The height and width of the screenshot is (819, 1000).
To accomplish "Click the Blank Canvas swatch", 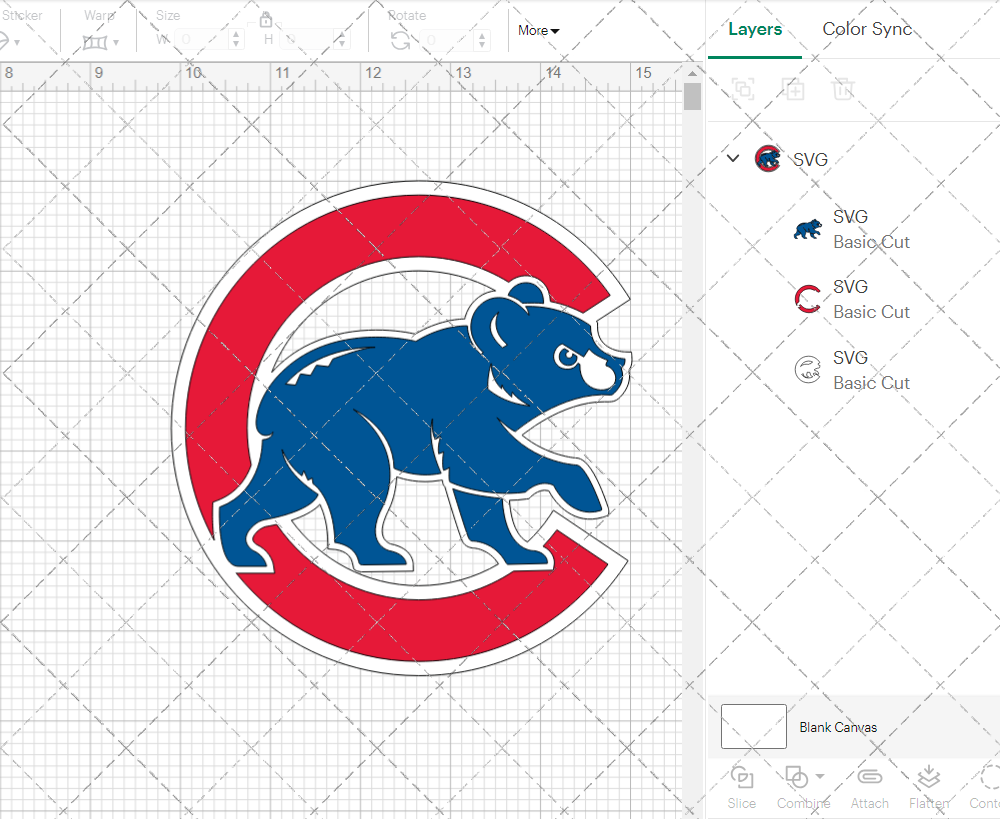I will 753,727.
